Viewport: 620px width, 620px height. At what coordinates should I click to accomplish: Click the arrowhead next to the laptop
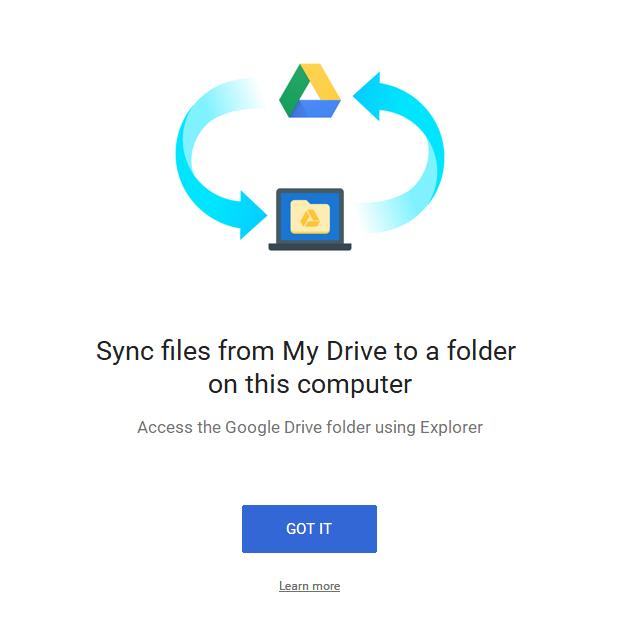pos(253,215)
